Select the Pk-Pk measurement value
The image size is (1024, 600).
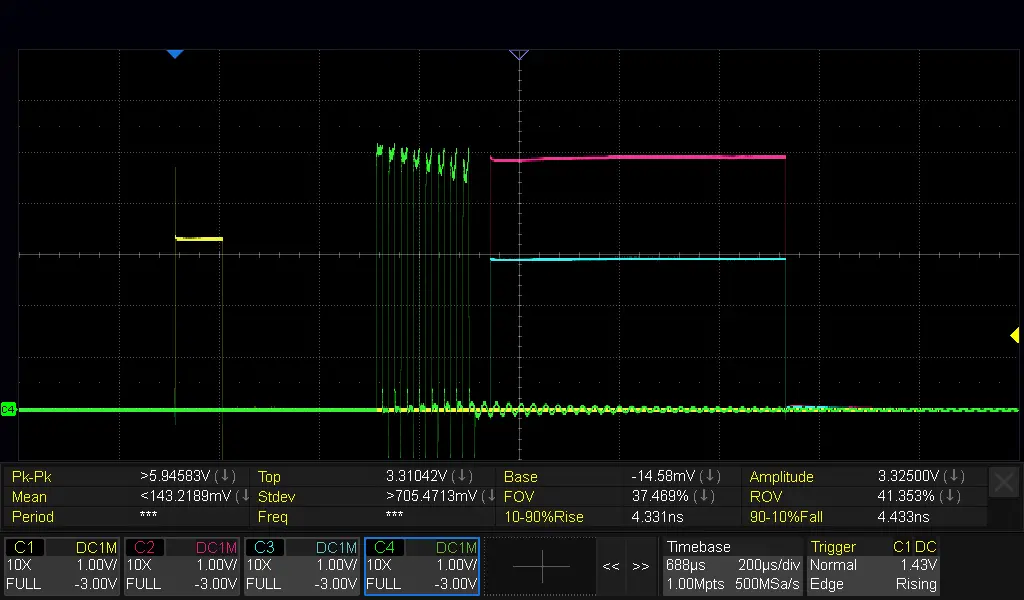[187, 476]
